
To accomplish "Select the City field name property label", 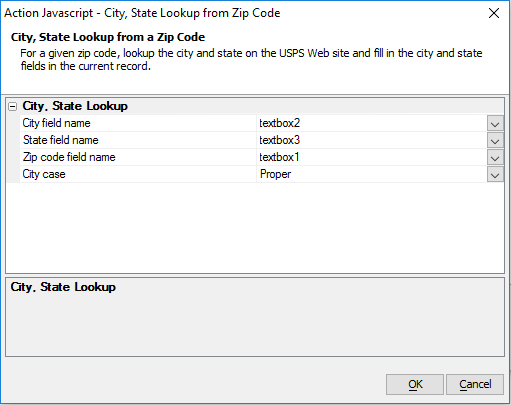I will tap(138, 123).
